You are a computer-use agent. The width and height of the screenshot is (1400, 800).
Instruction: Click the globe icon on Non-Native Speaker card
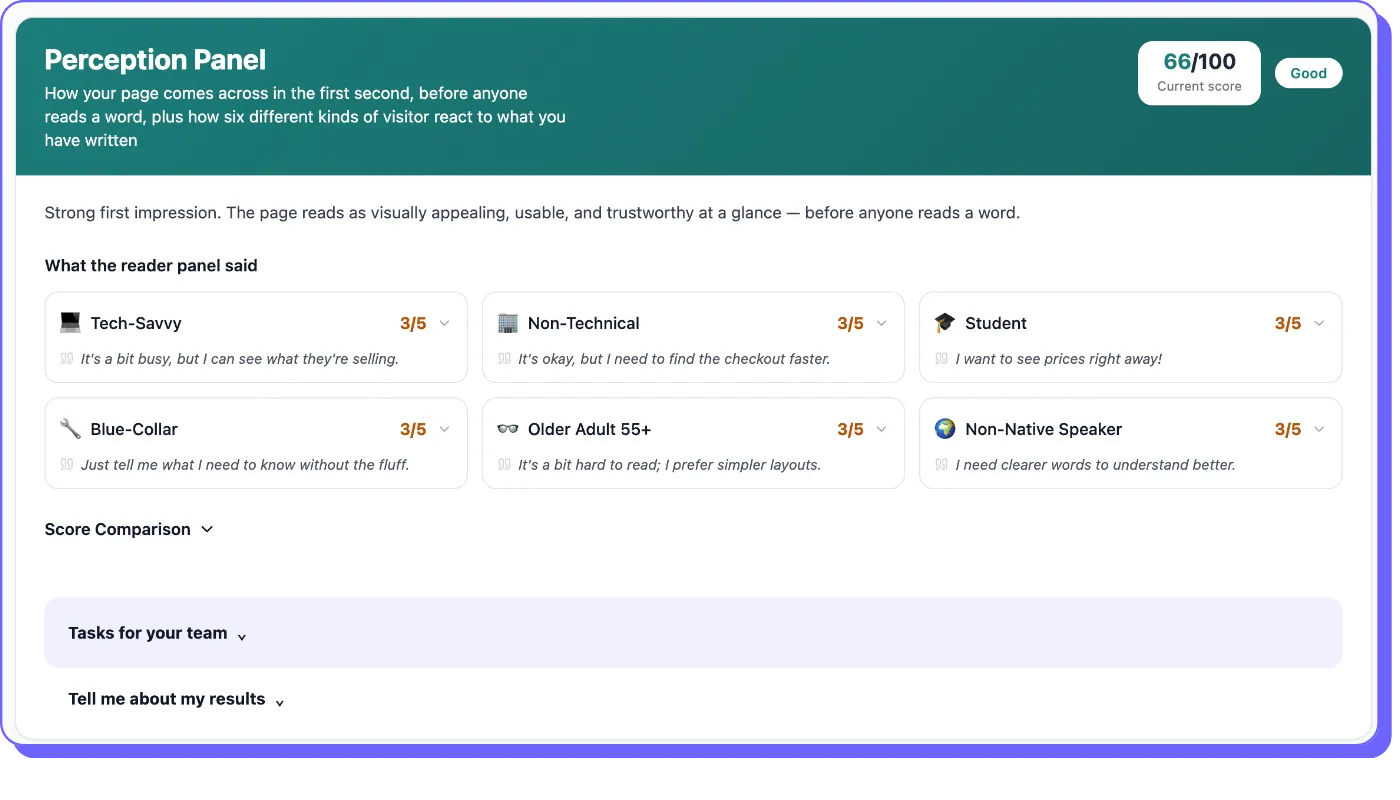click(x=944, y=429)
